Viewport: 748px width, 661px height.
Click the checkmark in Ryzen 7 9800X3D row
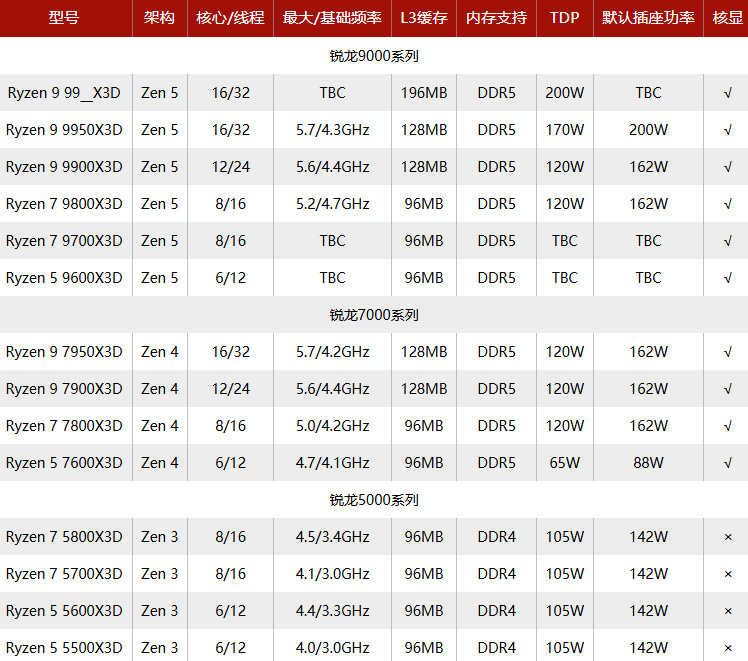coord(728,204)
